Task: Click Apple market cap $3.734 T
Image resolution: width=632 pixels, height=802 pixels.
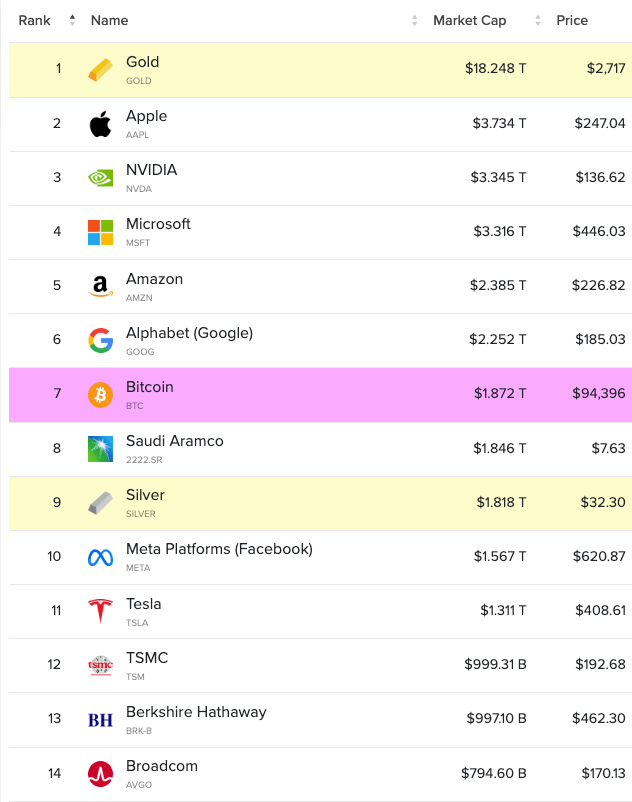Action: click(499, 123)
